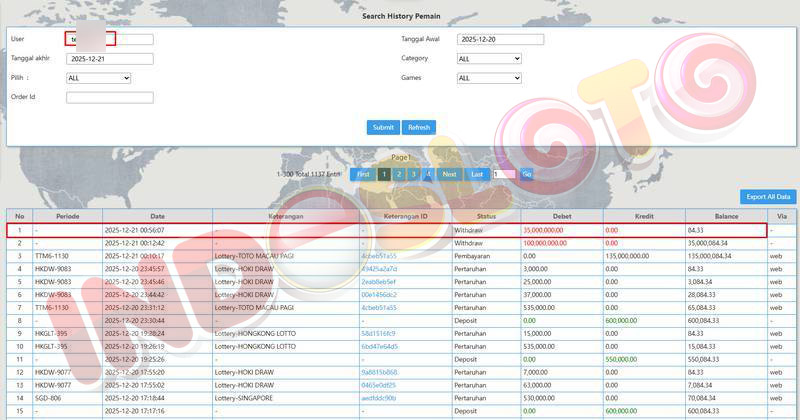
Task: Click the User text field
Action: click(110, 40)
